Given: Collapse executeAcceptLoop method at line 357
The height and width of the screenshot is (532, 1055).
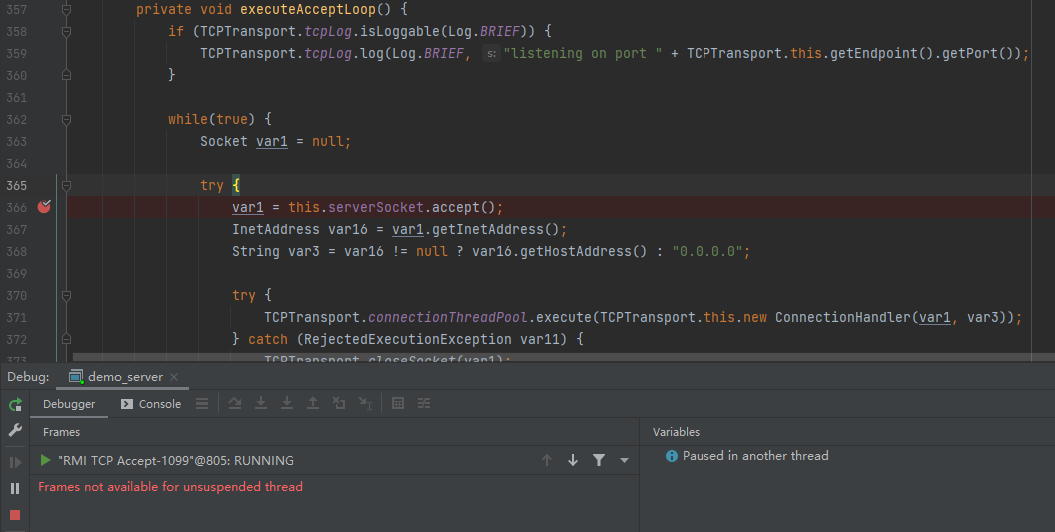Looking at the screenshot, I should (67, 9).
